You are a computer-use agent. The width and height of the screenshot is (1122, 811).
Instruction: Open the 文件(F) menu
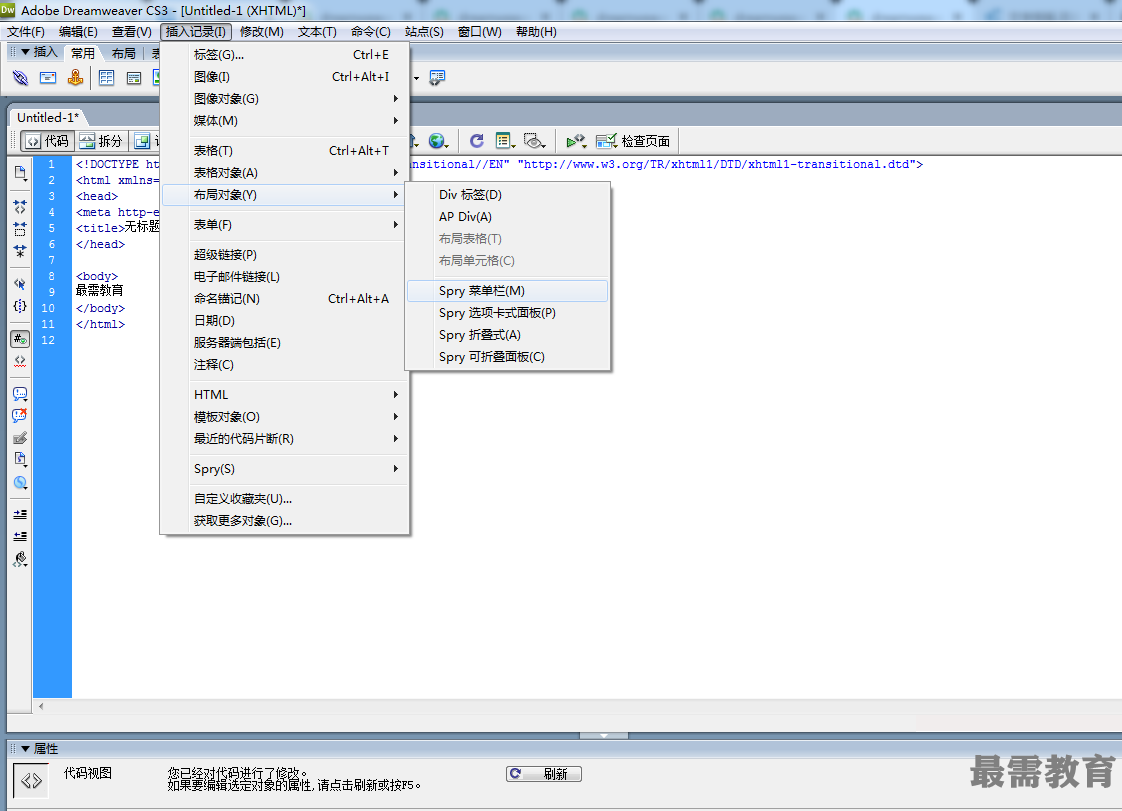(26, 32)
